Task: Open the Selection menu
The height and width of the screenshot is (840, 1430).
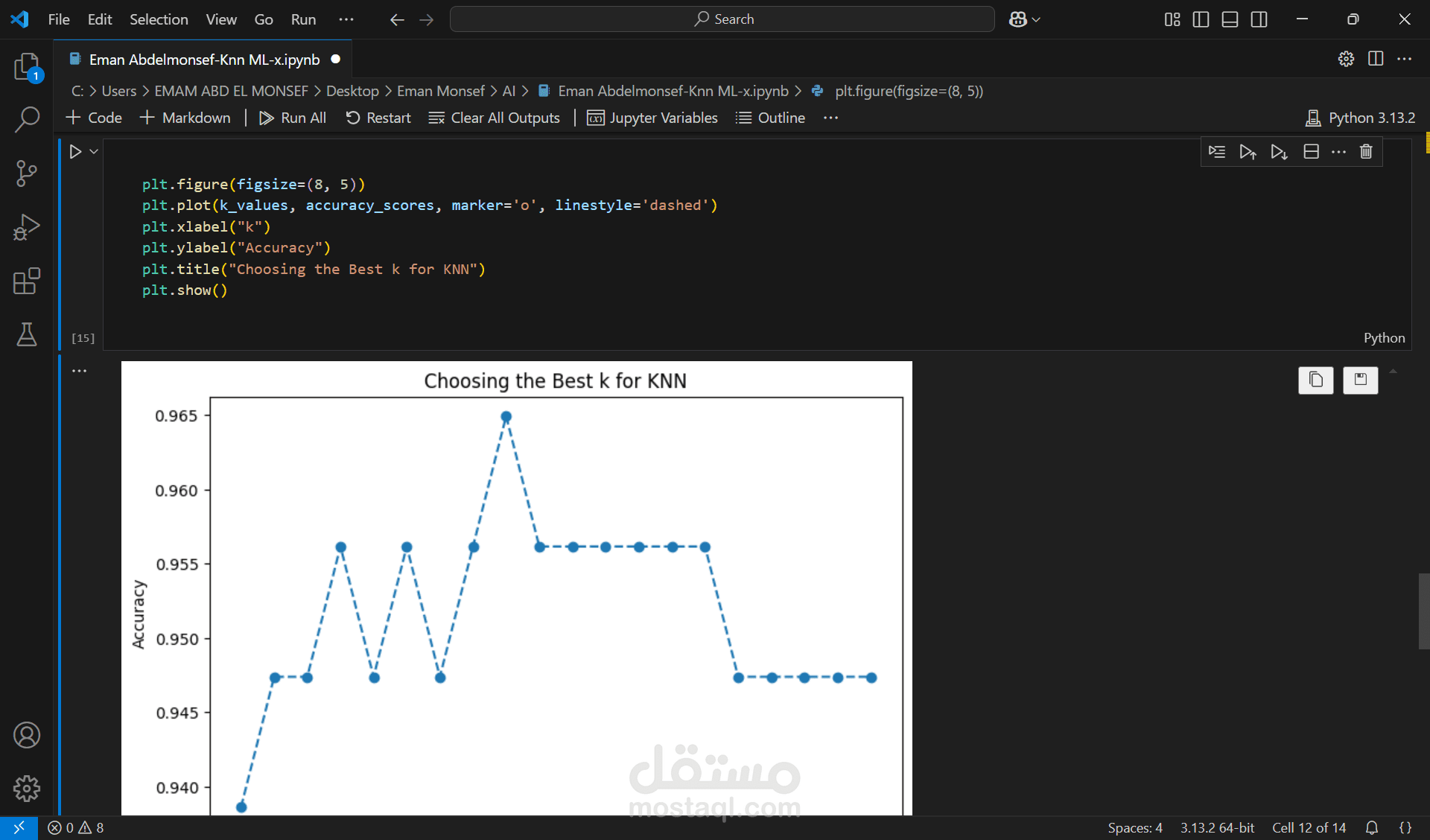Action: (x=159, y=19)
